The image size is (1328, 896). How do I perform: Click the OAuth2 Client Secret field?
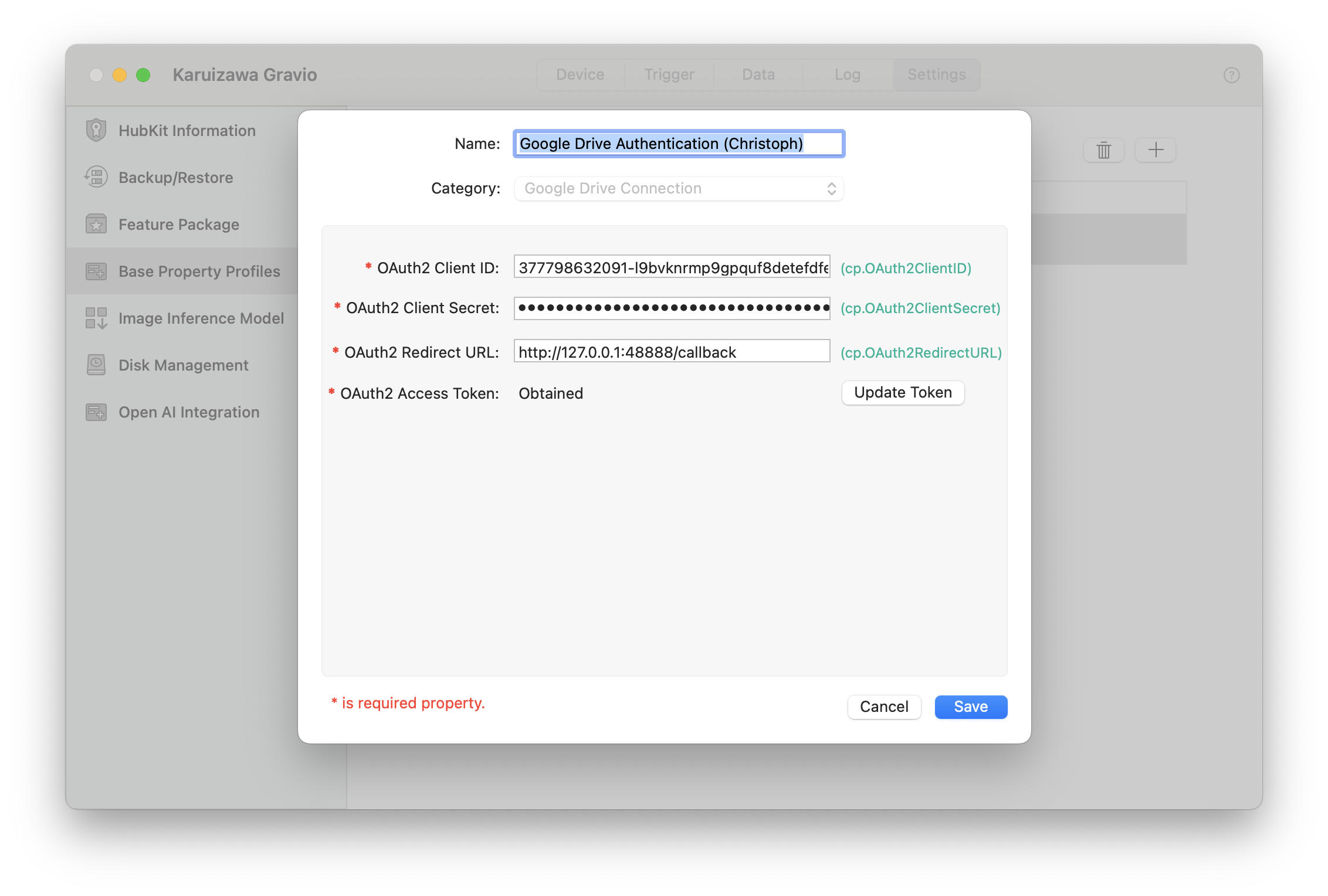672,308
